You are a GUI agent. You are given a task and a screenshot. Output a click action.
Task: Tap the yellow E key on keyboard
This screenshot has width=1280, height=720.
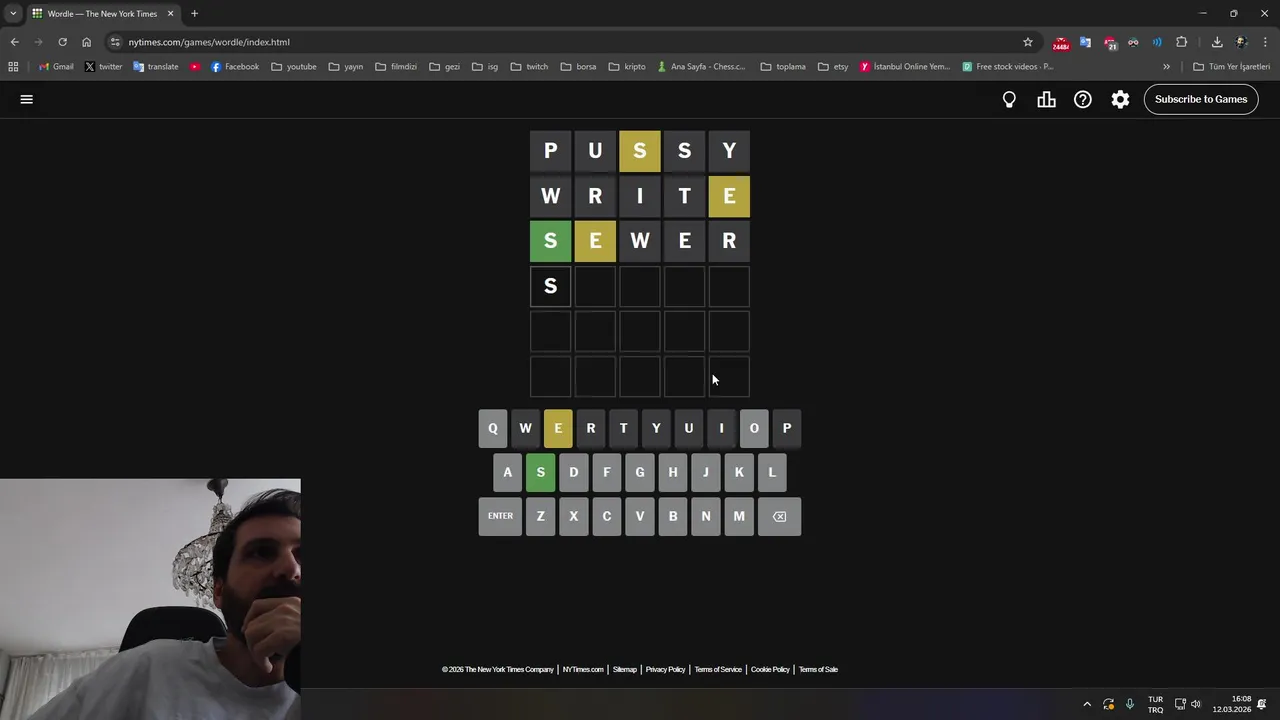click(558, 428)
